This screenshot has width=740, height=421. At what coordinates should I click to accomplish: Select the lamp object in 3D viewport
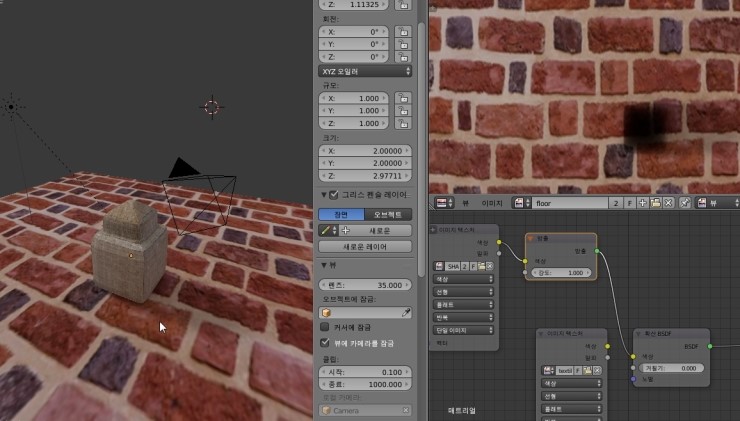11,107
